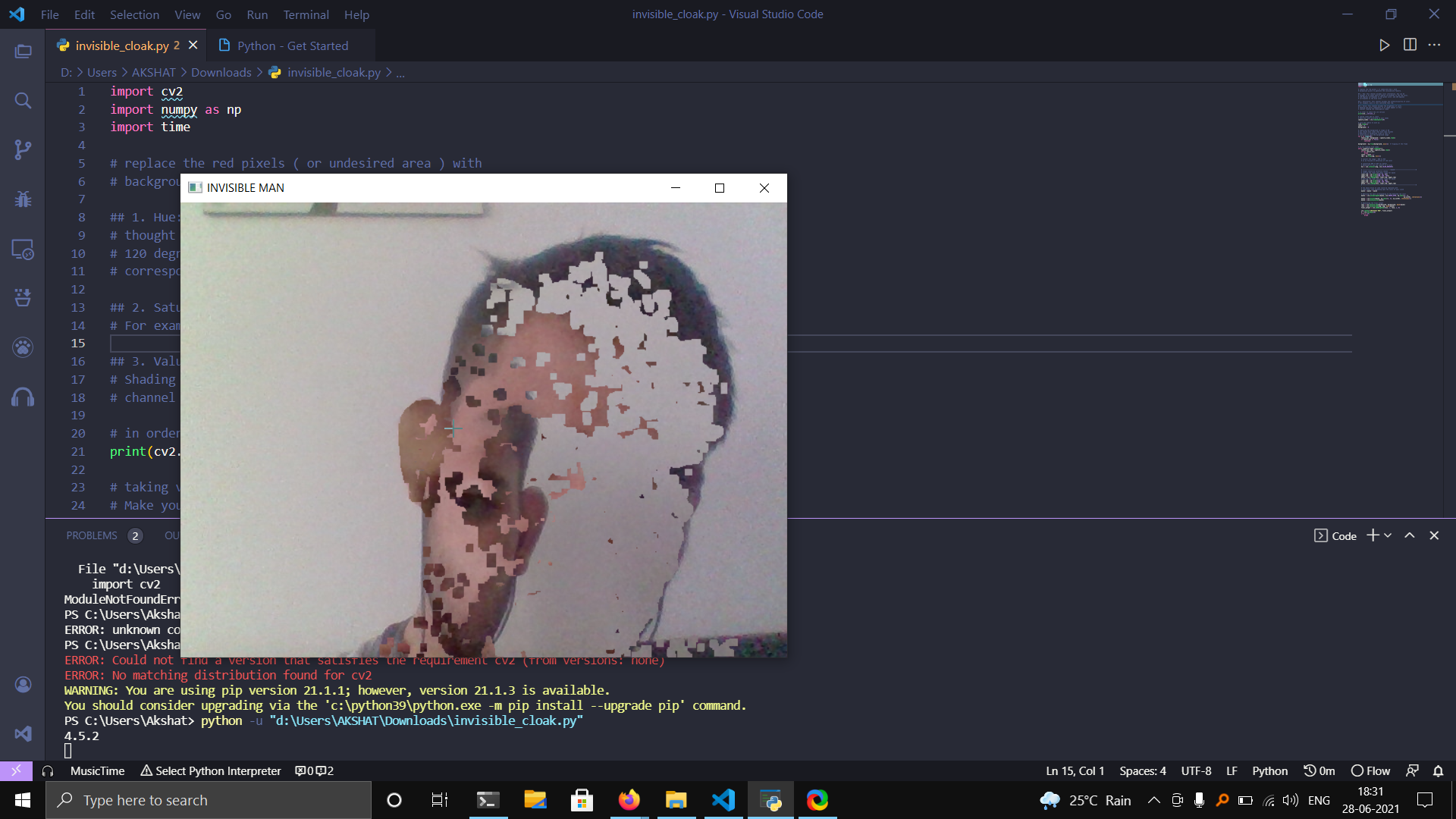Switch to the Python - Get Started tab
1456x819 pixels.
click(x=292, y=45)
